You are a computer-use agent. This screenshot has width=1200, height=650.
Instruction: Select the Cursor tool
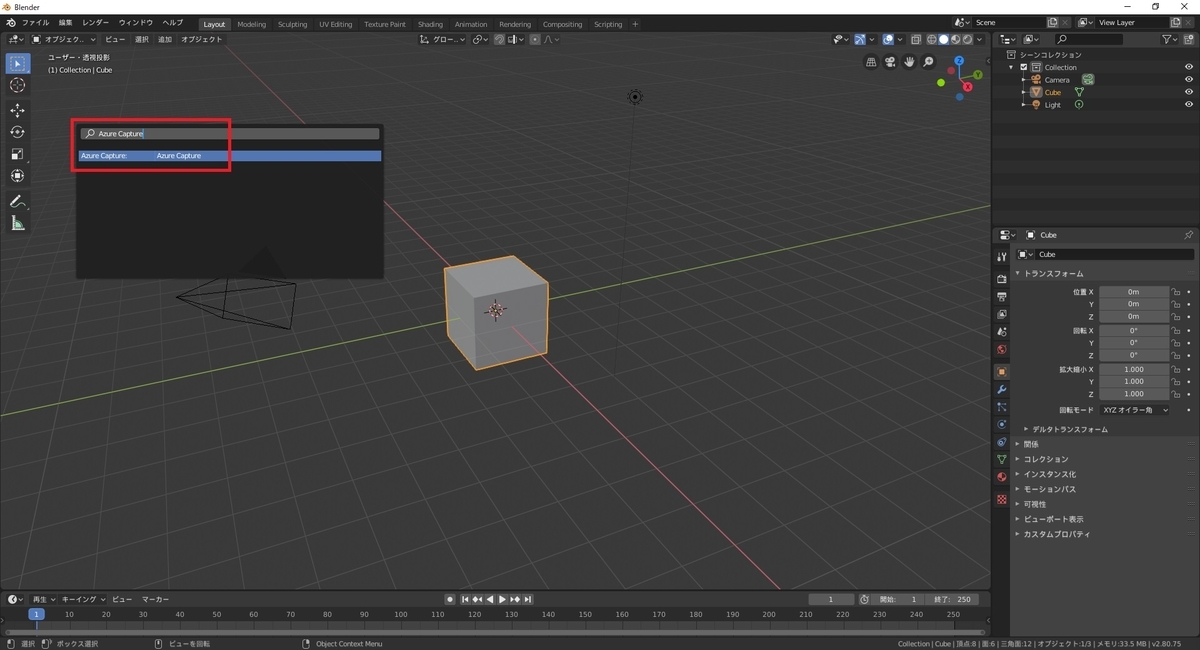pos(17,86)
